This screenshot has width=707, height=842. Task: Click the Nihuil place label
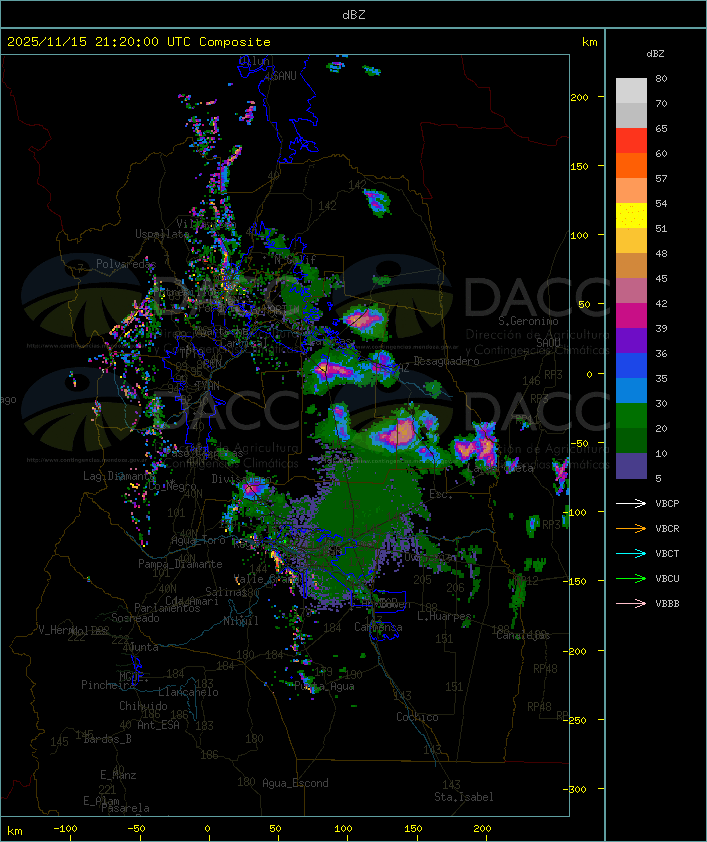[241, 621]
